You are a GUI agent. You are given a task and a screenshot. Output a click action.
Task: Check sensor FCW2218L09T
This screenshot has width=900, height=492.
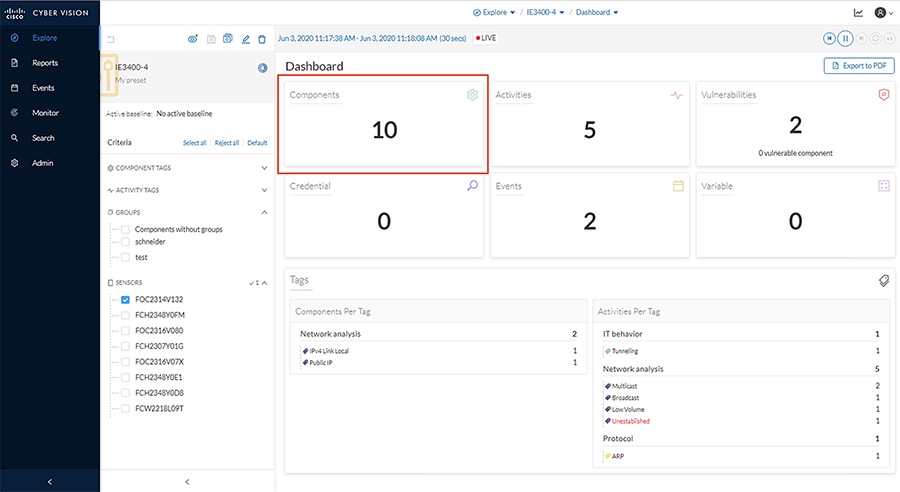[x=125, y=408]
